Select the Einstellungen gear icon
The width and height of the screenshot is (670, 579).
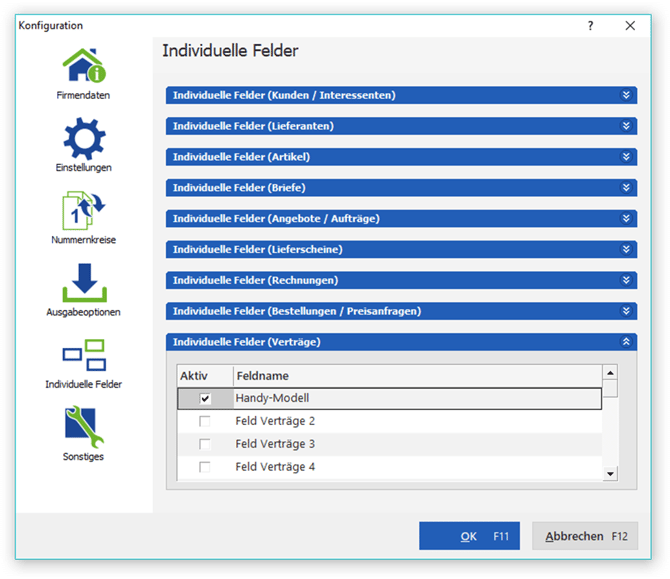(83, 137)
